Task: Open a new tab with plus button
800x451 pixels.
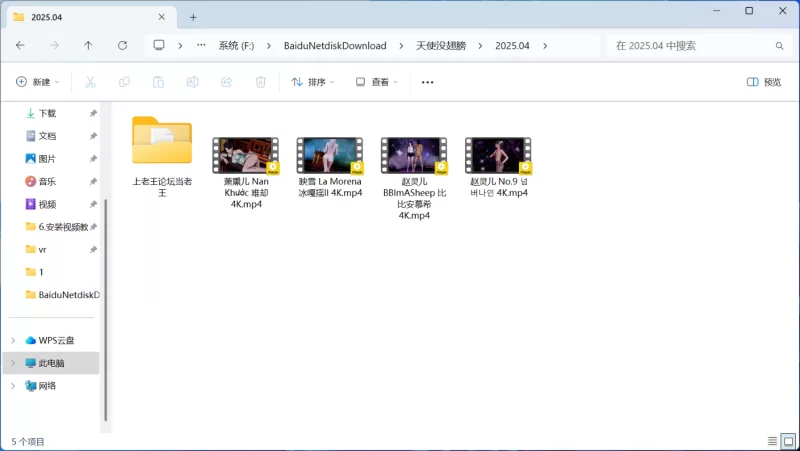Action: pyautogui.click(x=193, y=17)
